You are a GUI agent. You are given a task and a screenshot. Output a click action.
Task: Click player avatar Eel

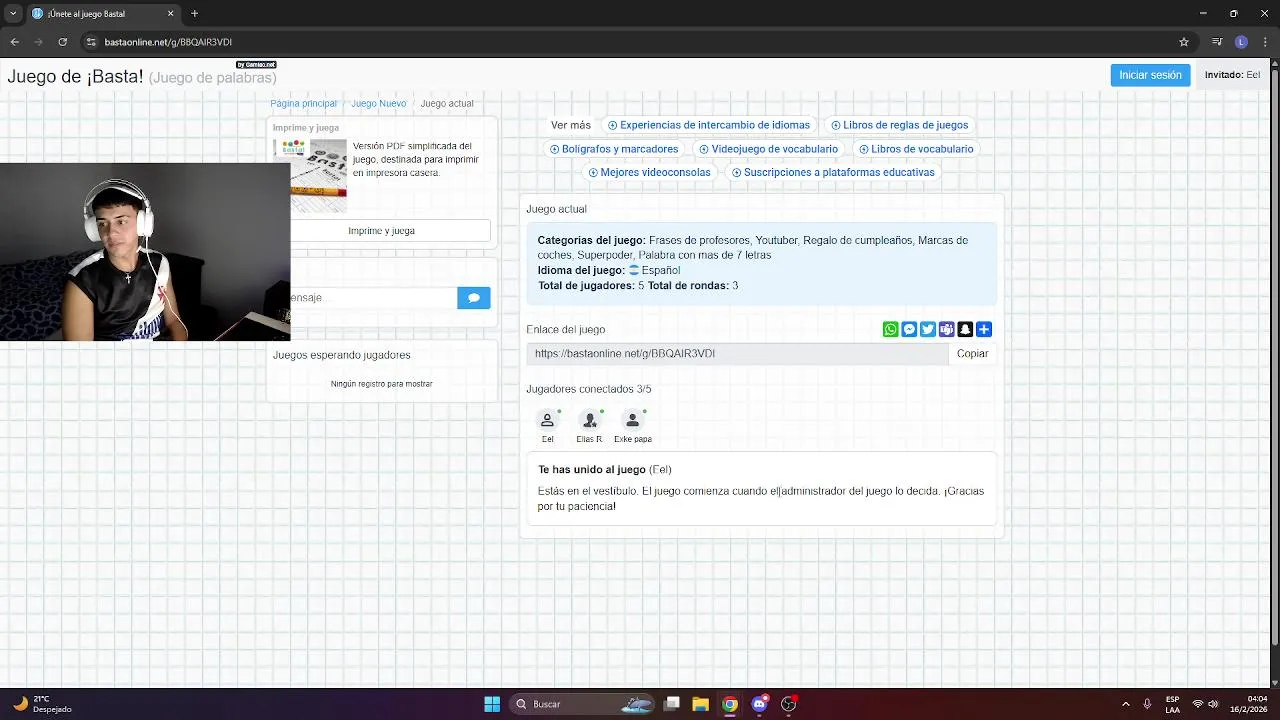[547, 421]
